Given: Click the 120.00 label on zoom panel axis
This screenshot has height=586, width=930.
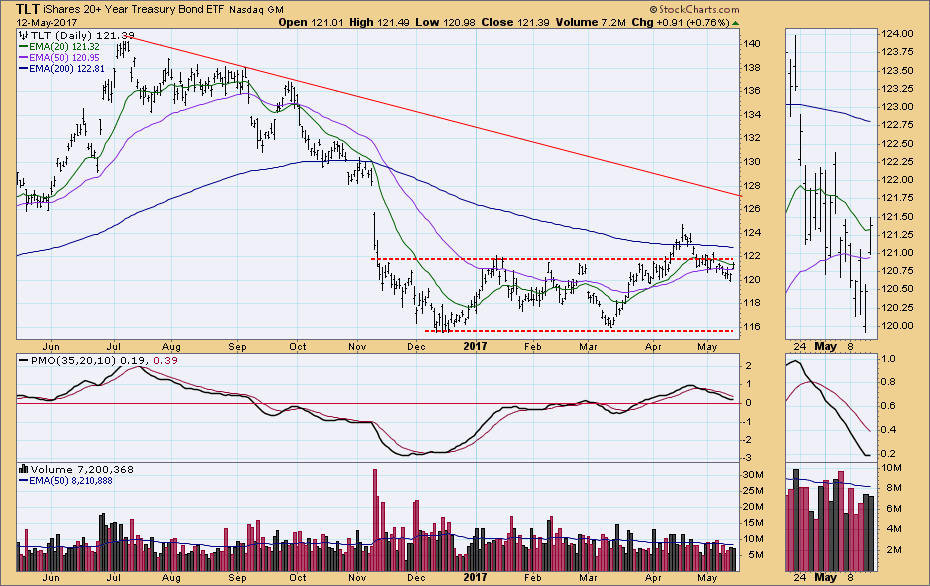Looking at the screenshot, I should (x=897, y=326).
